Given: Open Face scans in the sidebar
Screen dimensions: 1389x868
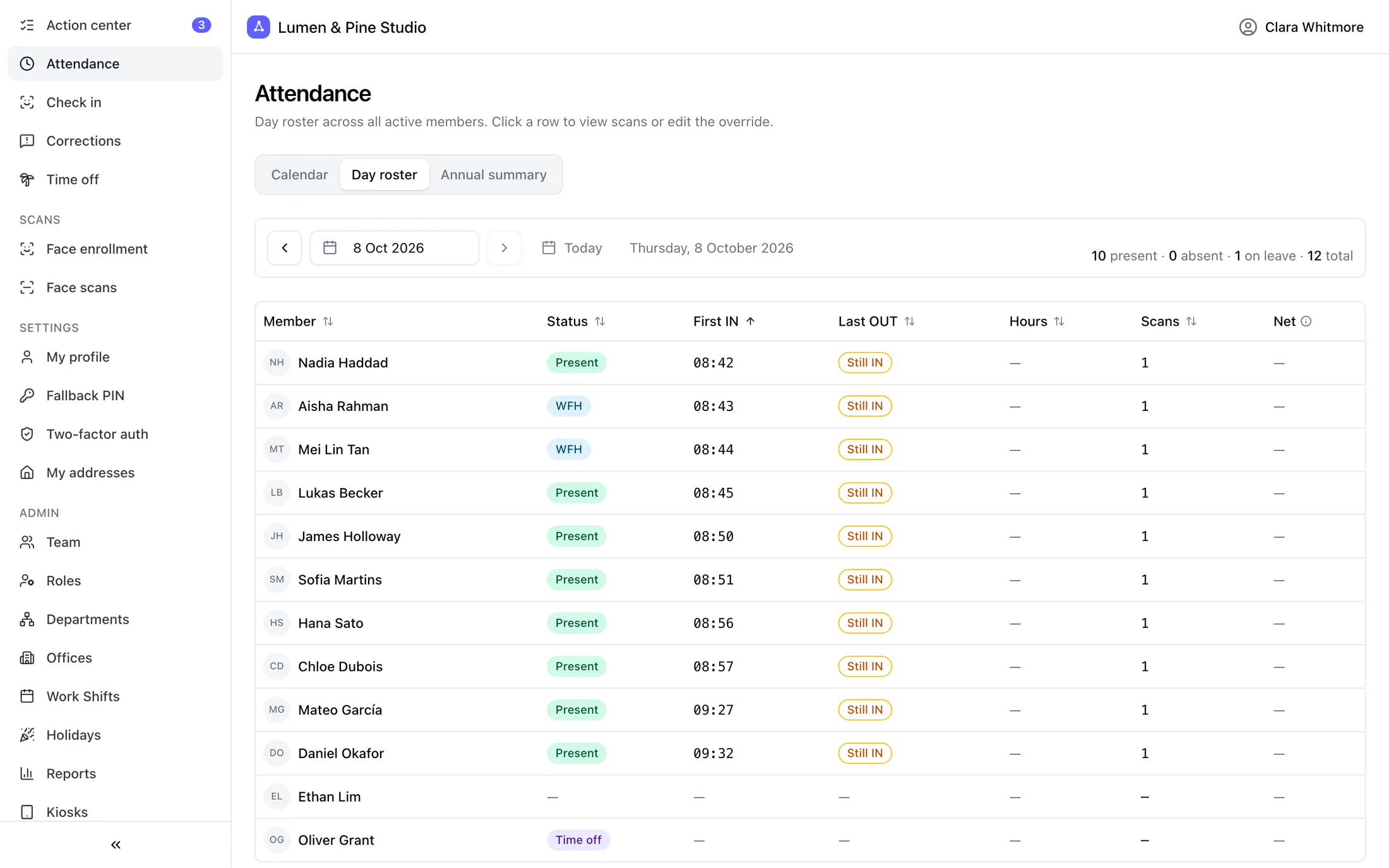Looking at the screenshot, I should click(115, 287).
